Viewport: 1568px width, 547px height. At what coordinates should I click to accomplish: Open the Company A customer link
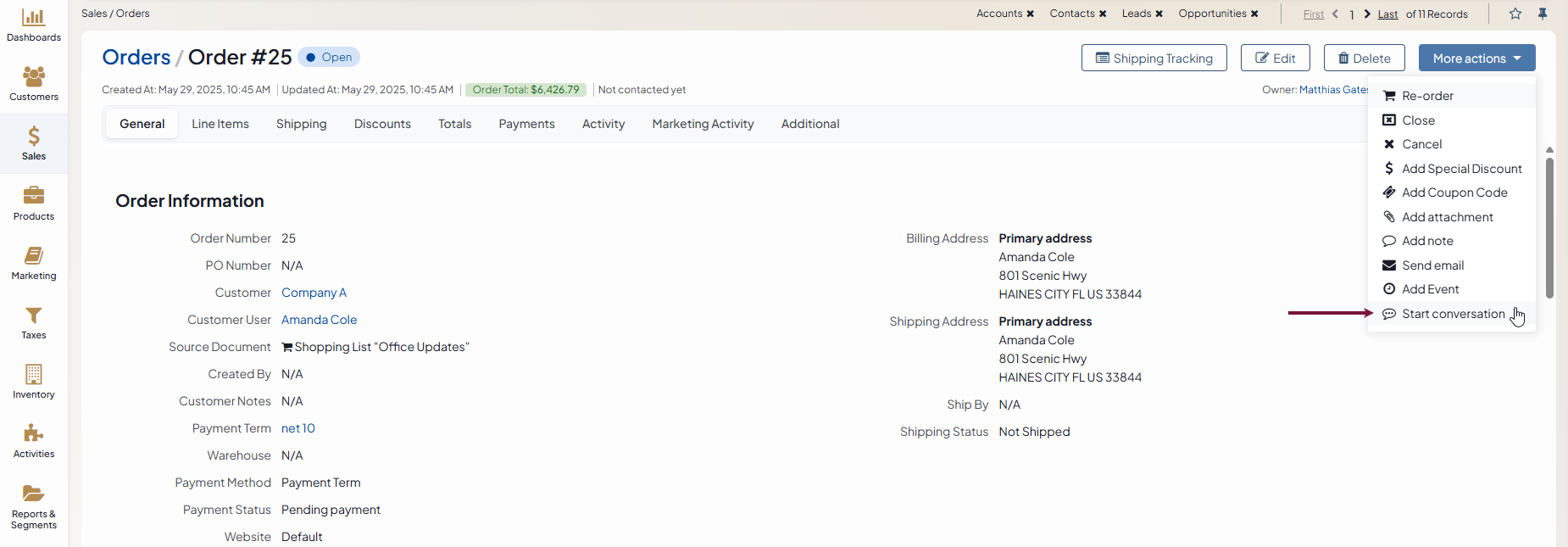point(314,293)
